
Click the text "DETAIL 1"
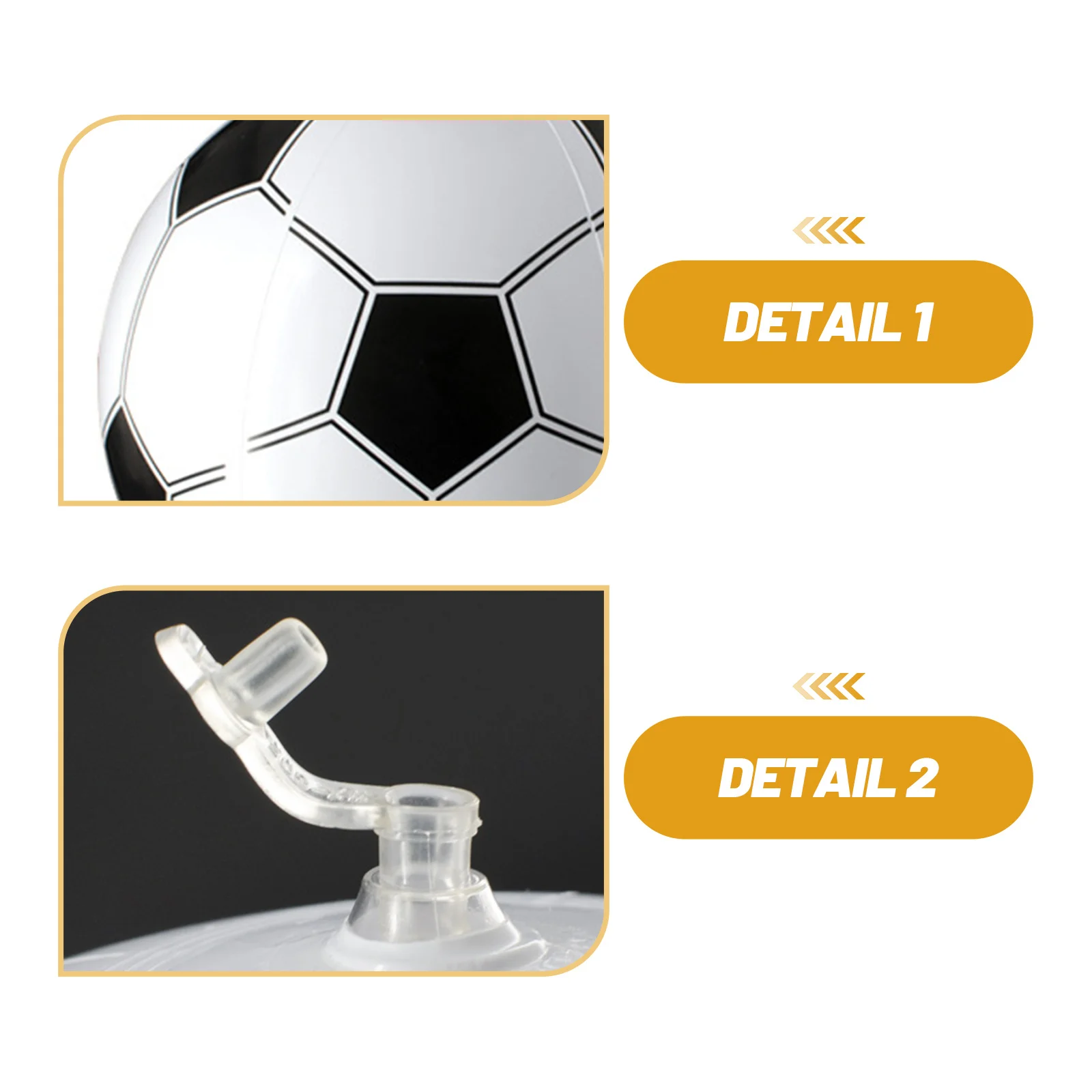[x=828, y=322]
